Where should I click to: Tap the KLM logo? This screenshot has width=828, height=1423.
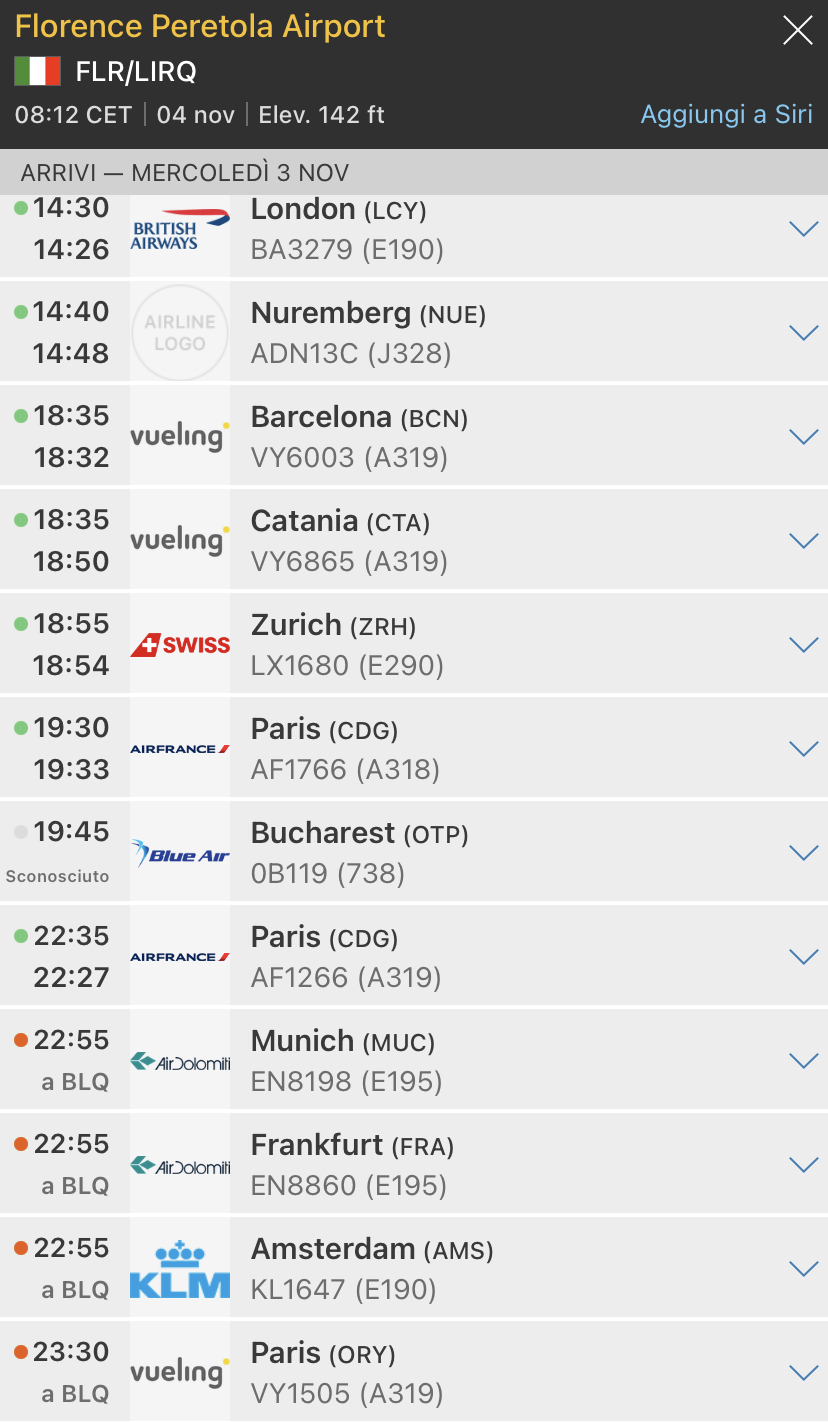180,1269
